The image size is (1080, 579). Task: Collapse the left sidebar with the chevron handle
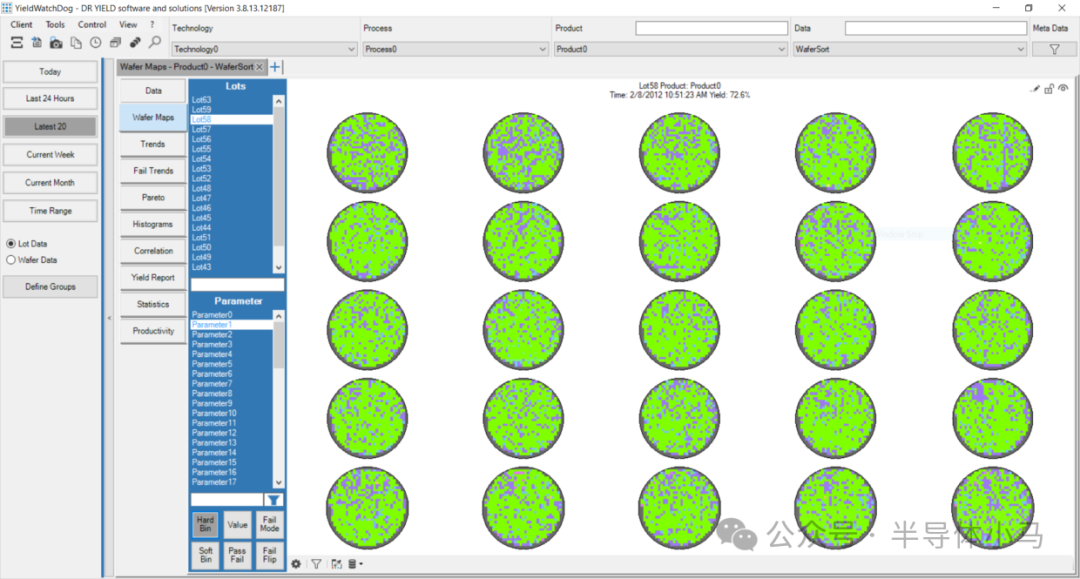109,317
